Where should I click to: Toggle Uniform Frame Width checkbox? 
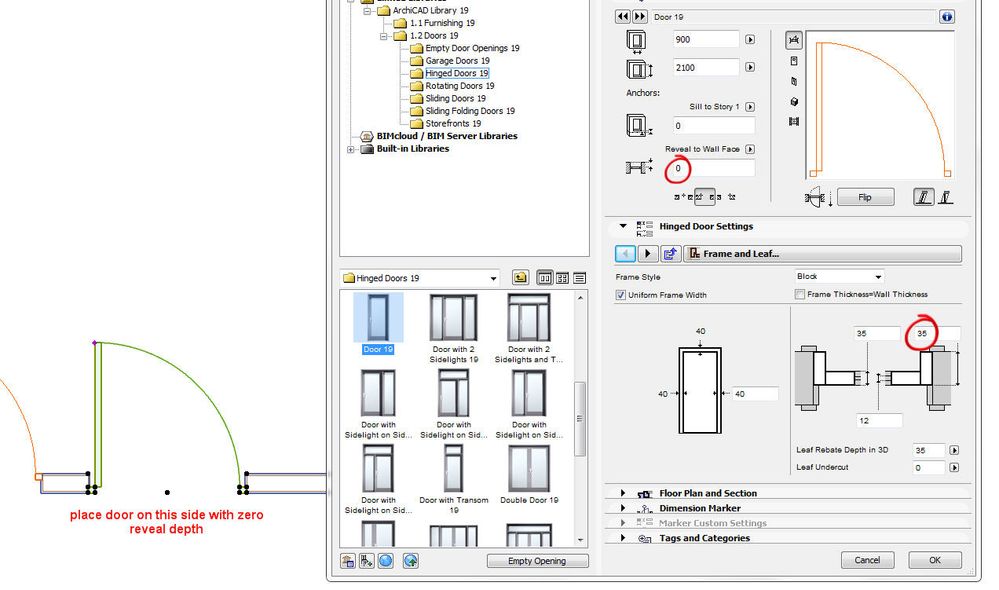point(621,295)
